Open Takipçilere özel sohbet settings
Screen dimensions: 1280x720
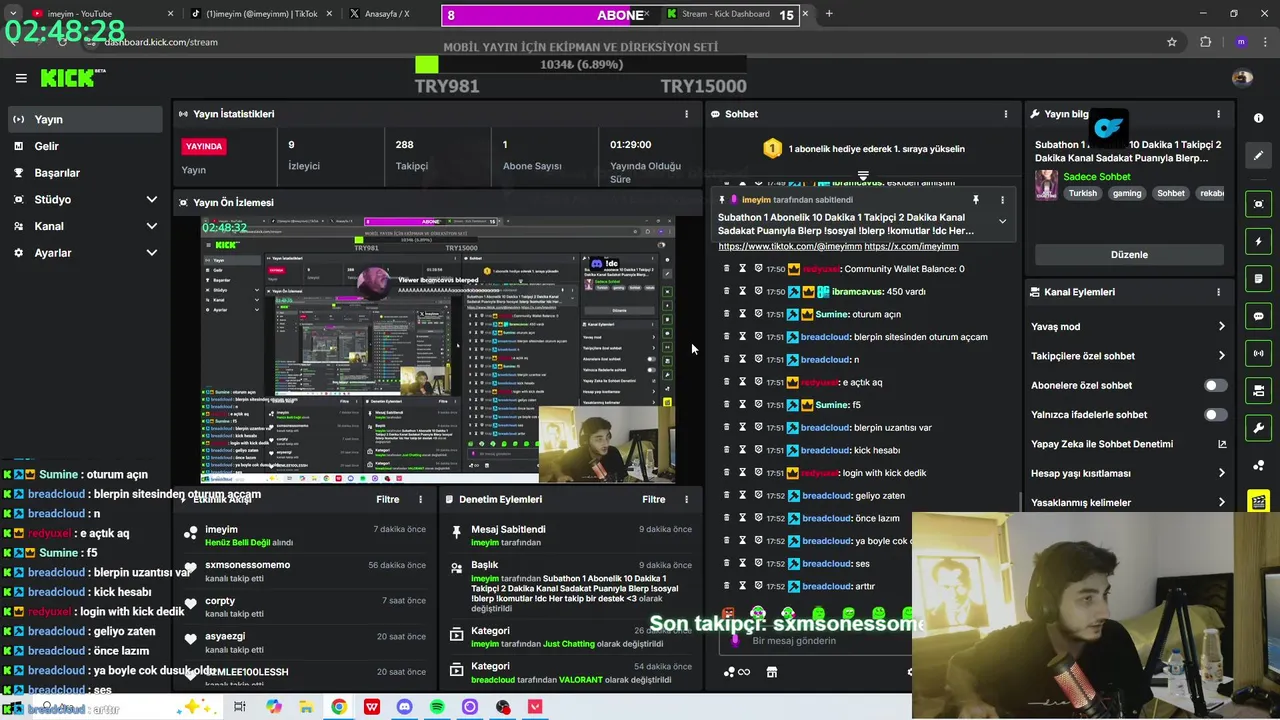click(1128, 356)
